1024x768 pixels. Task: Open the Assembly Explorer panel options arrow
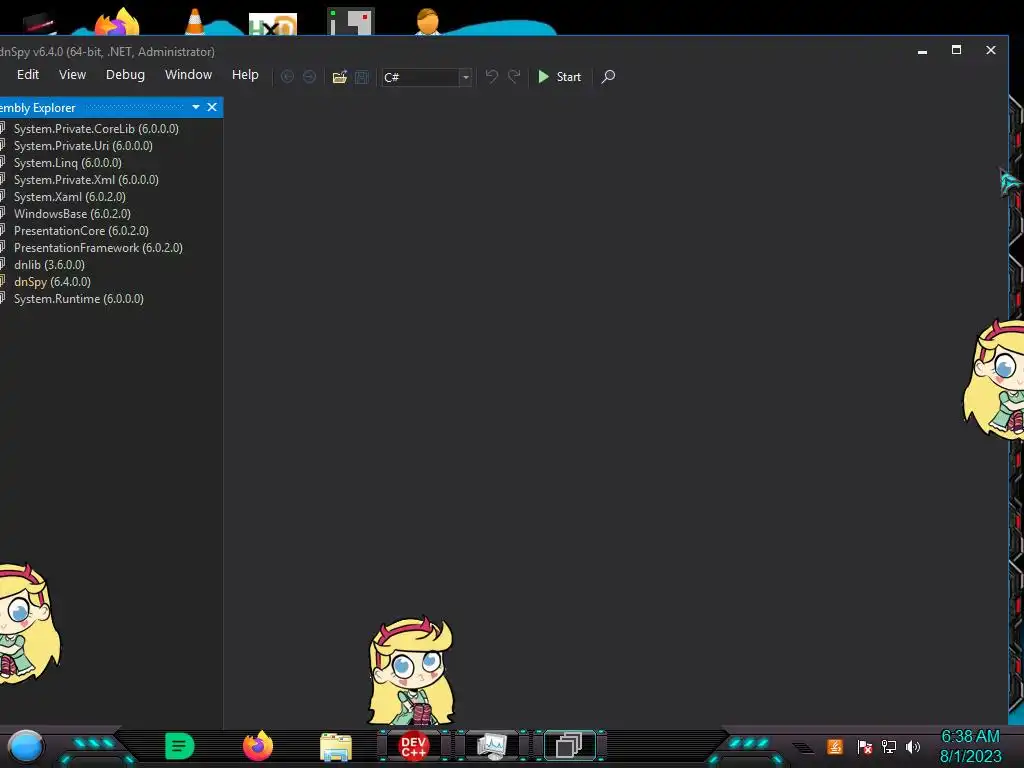(x=196, y=107)
